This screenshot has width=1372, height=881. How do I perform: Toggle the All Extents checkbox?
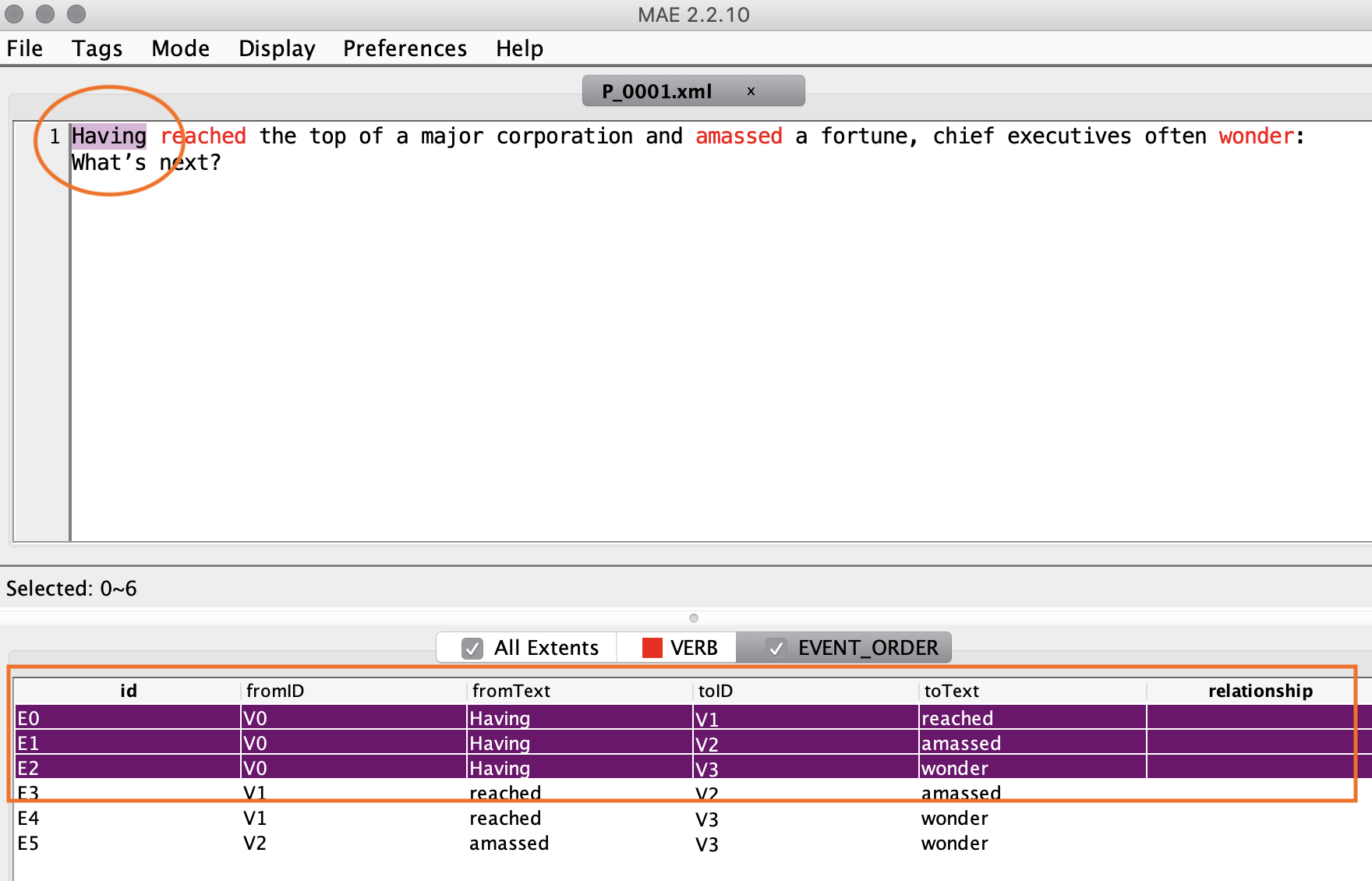click(x=472, y=648)
